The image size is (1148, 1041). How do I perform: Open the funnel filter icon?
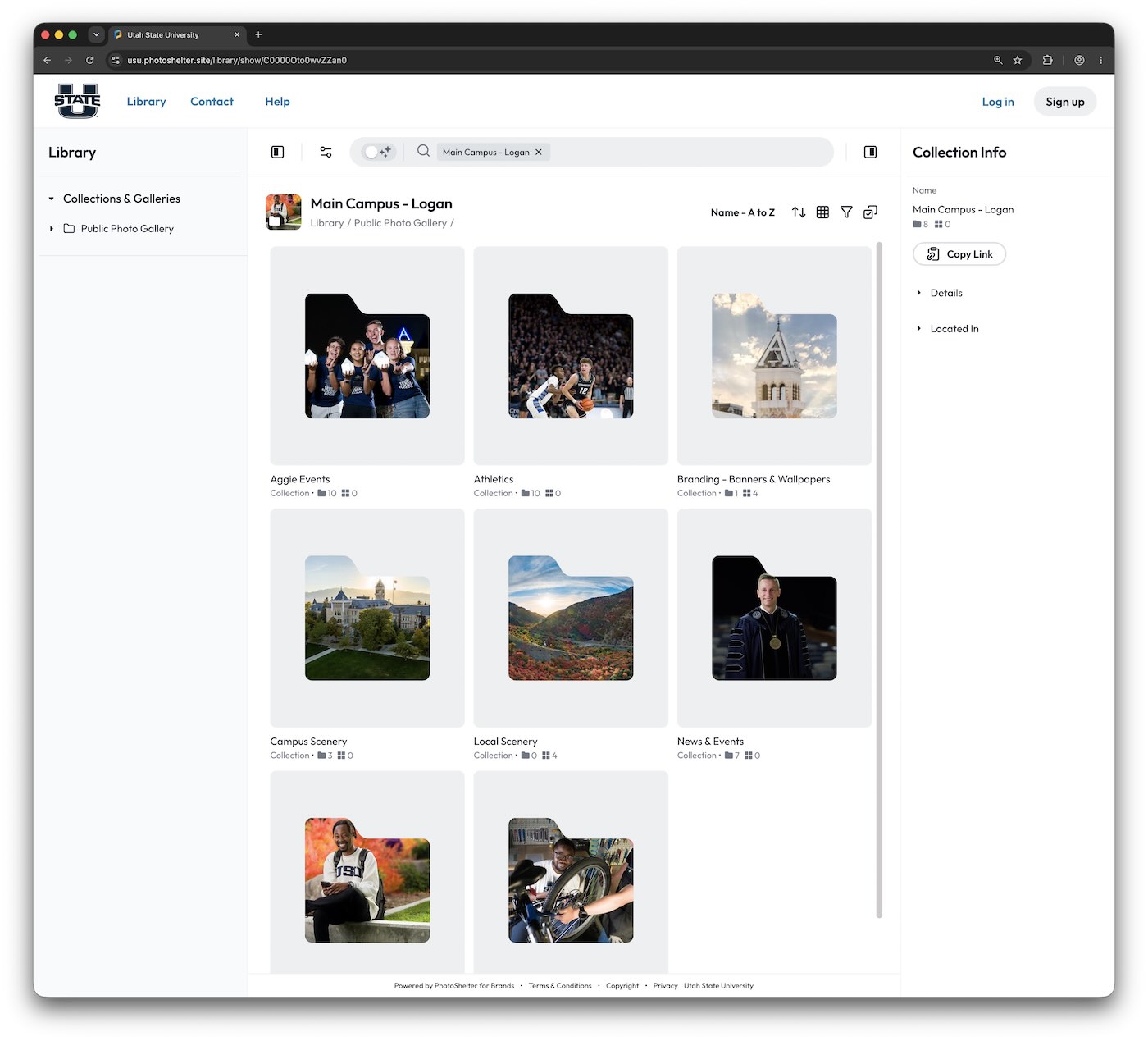point(846,212)
